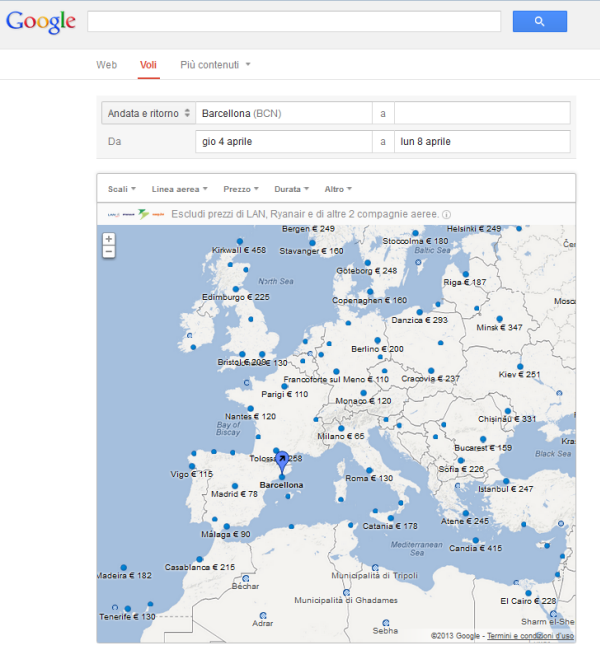600x648 pixels.
Task: Click the Riga € 187 destination dot
Action: [466, 274]
